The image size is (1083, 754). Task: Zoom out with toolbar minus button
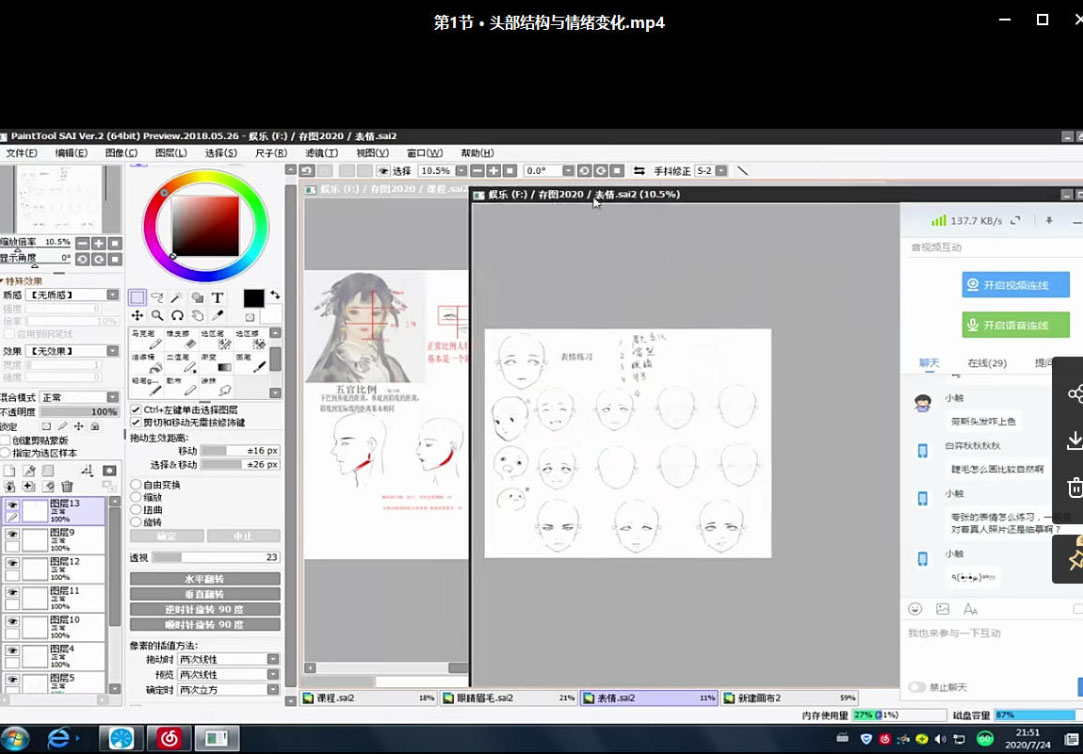[x=477, y=171]
